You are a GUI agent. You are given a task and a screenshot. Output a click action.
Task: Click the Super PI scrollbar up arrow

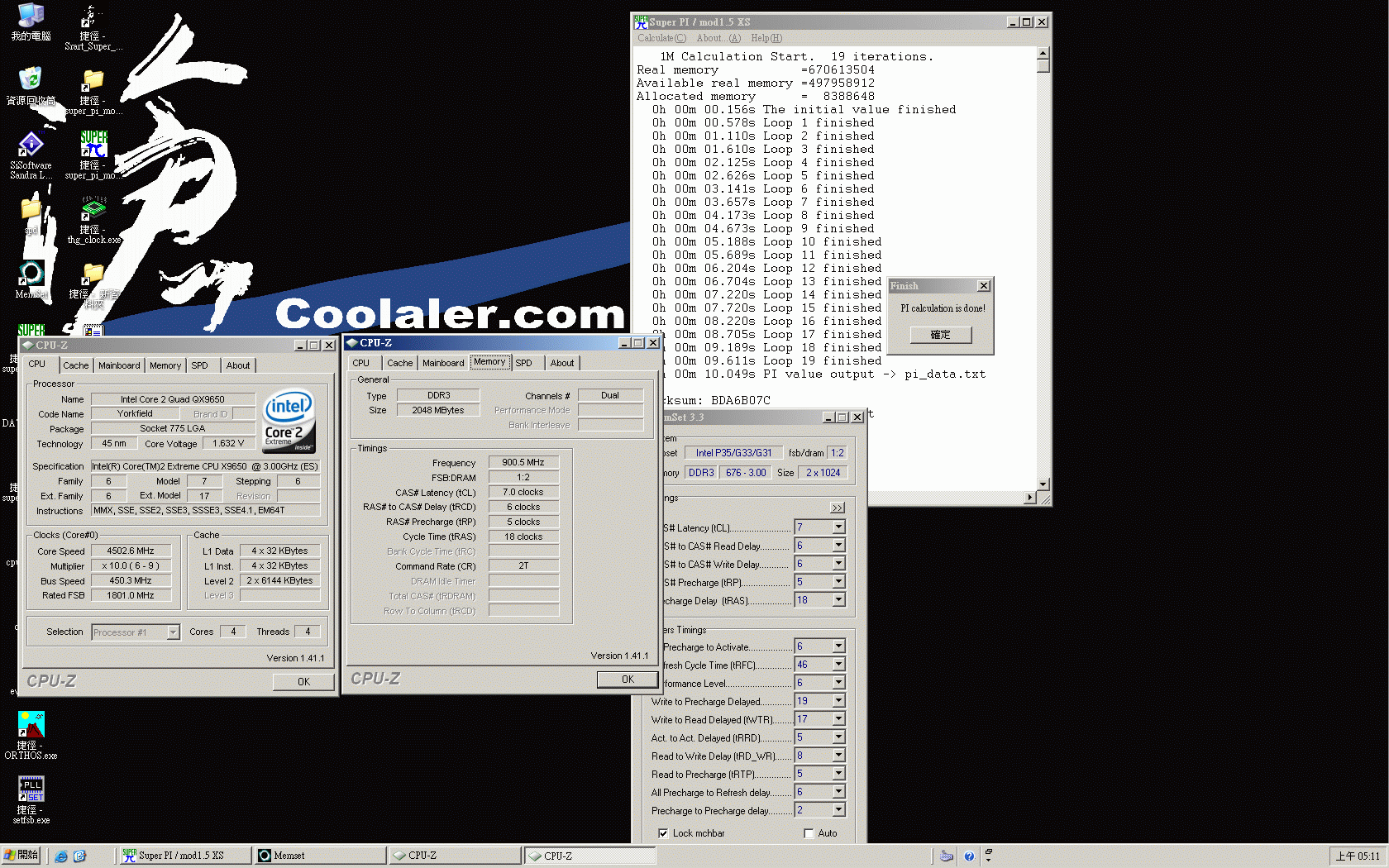[x=1043, y=53]
